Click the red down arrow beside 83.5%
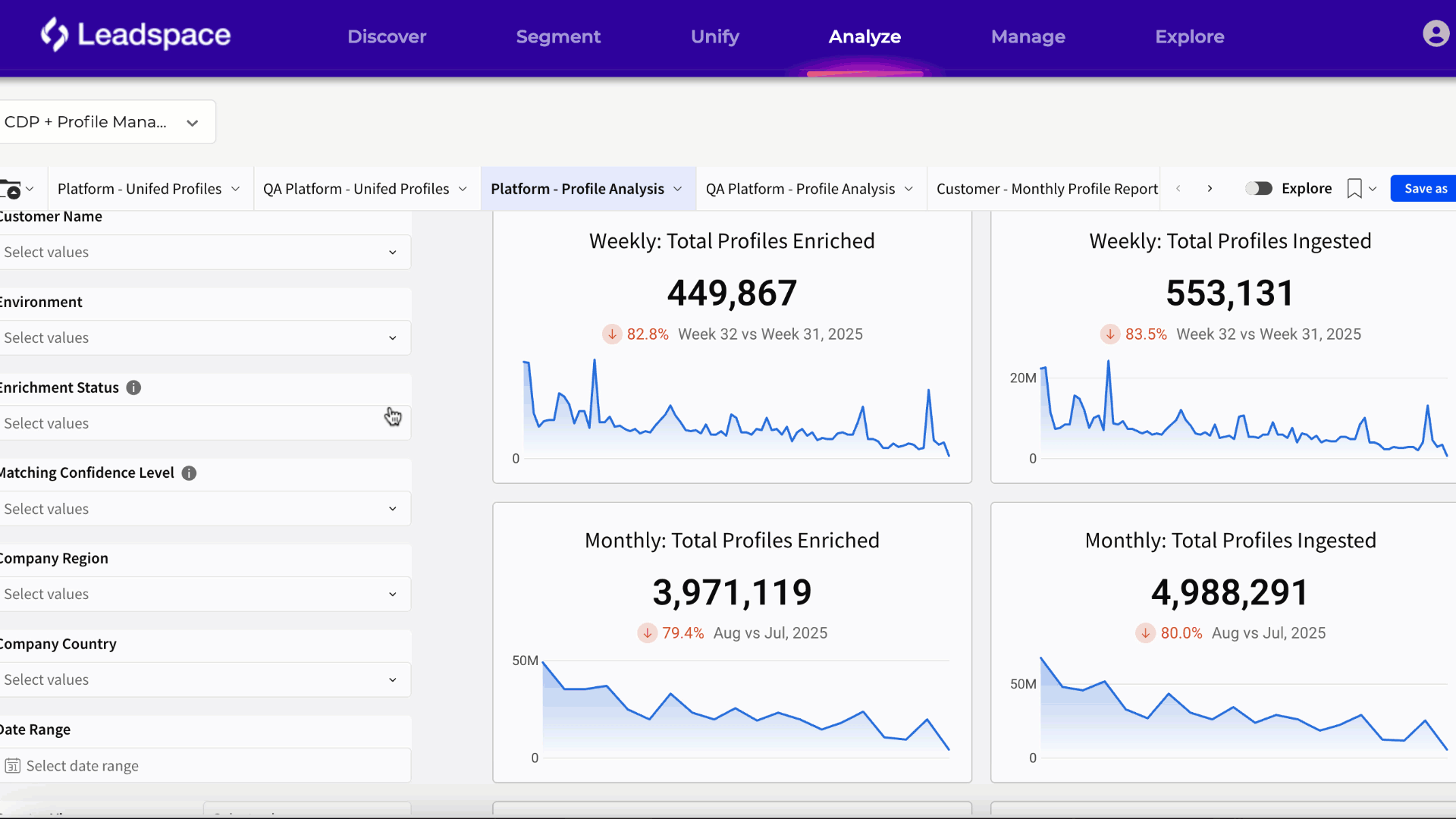This screenshot has height=819, width=1456. [x=1110, y=334]
